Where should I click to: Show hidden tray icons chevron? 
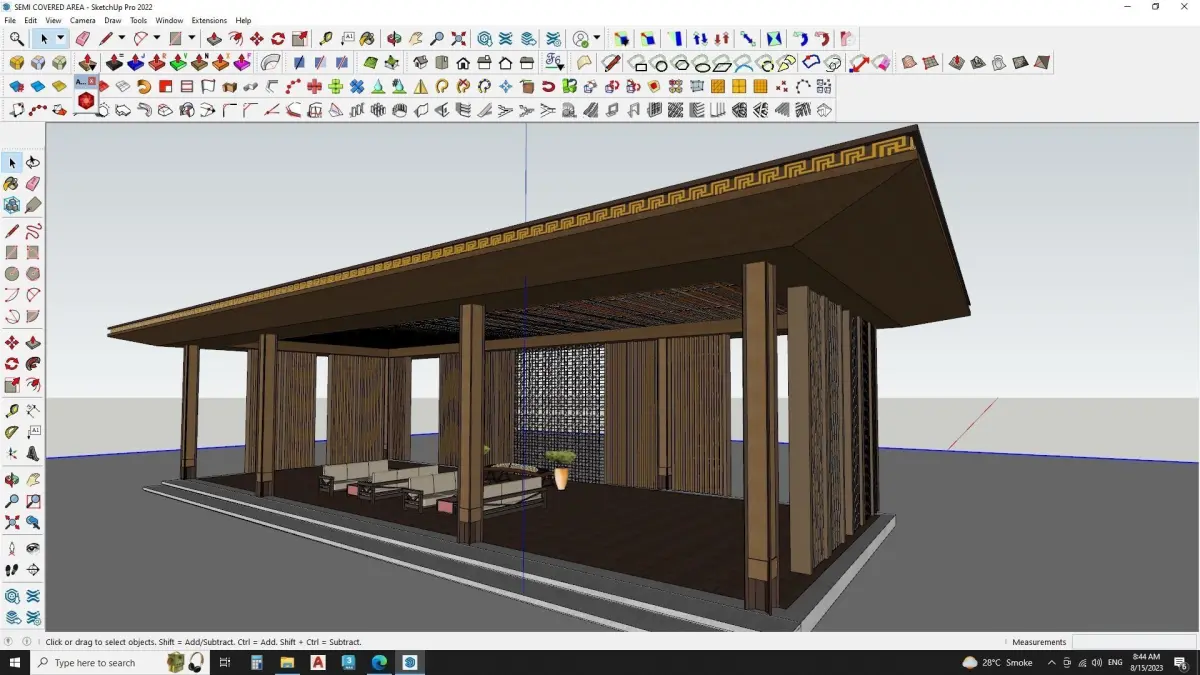[1051, 662]
